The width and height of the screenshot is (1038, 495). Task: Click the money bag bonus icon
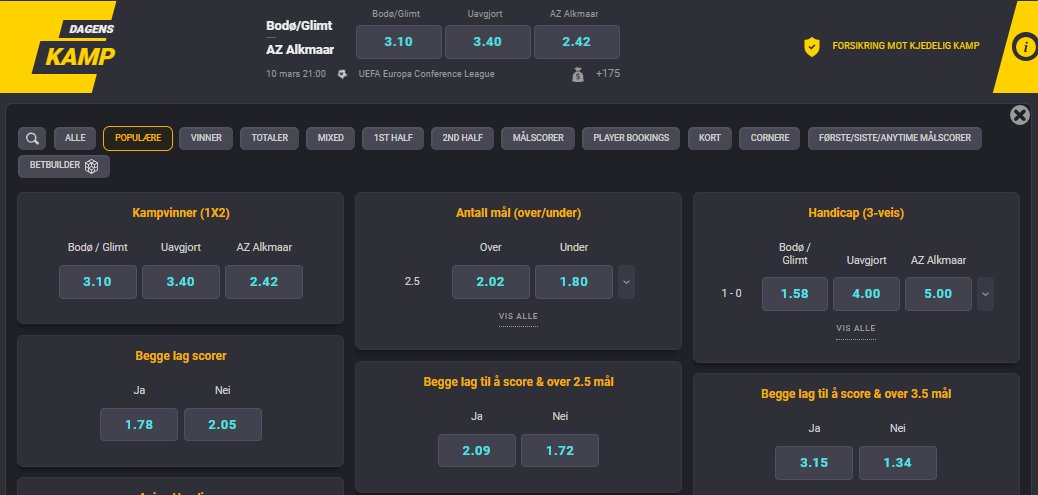click(578, 74)
